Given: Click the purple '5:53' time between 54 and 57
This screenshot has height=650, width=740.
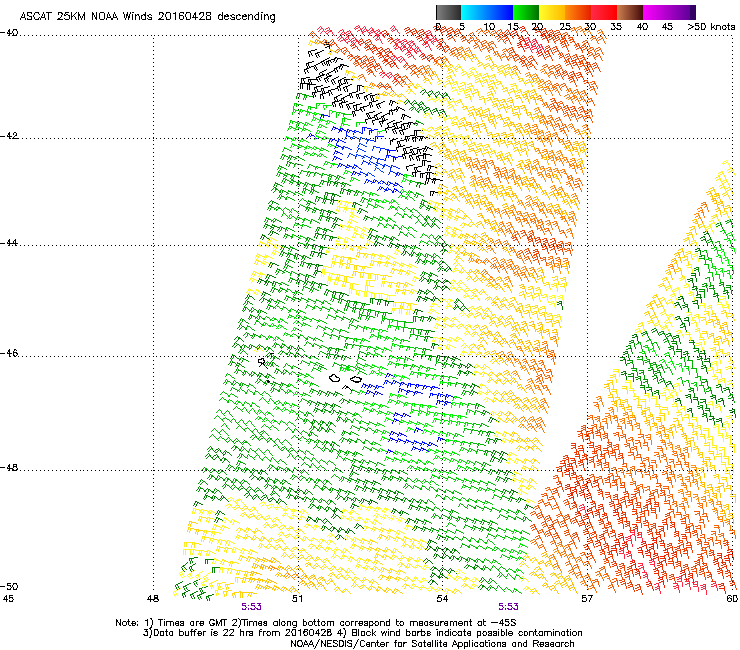Looking at the screenshot, I should coord(508,607).
